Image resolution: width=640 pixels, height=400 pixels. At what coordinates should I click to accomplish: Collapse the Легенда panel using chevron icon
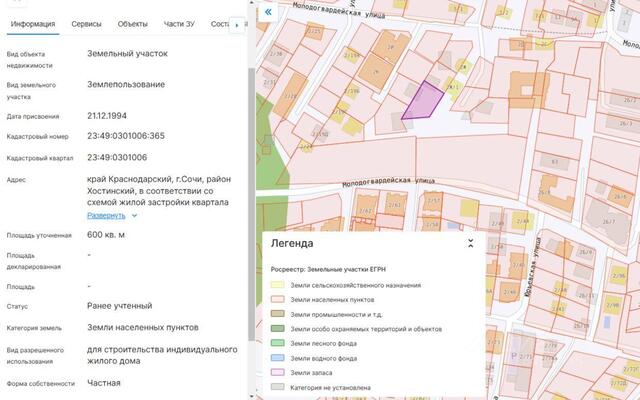tap(471, 242)
